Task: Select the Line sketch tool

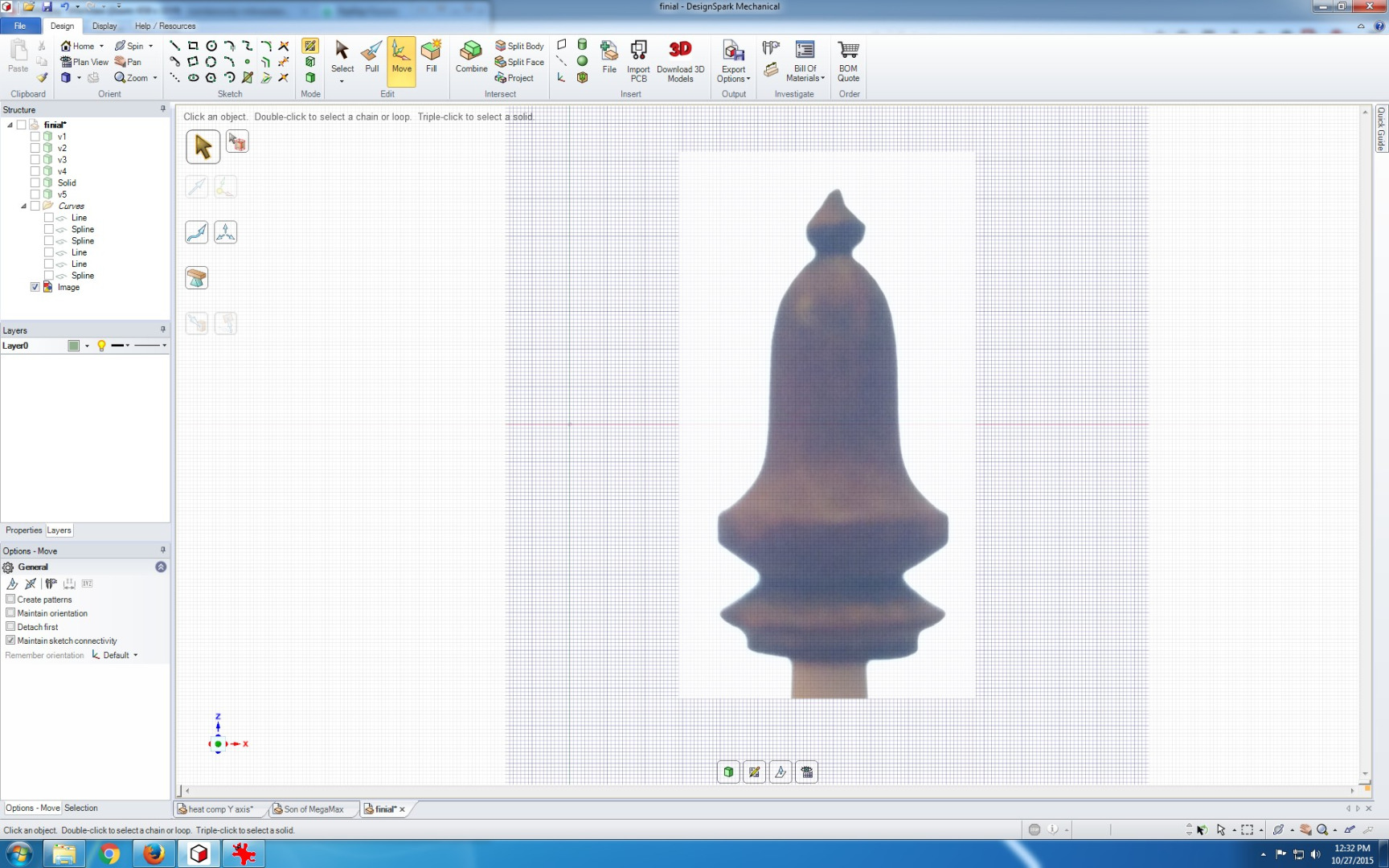Action: 174,46
